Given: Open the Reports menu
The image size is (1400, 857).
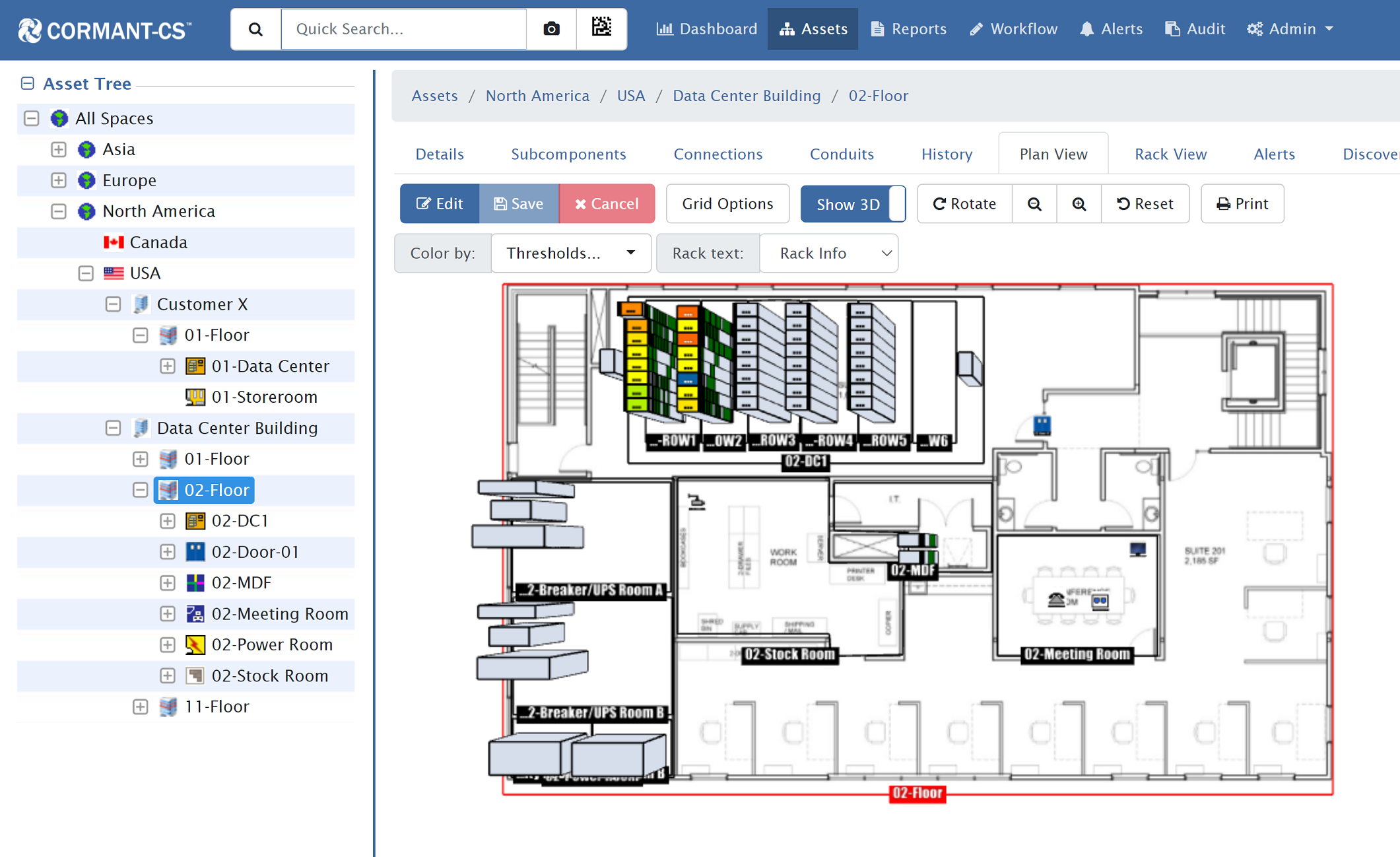Looking at the screenshot, I should [908, 29].
